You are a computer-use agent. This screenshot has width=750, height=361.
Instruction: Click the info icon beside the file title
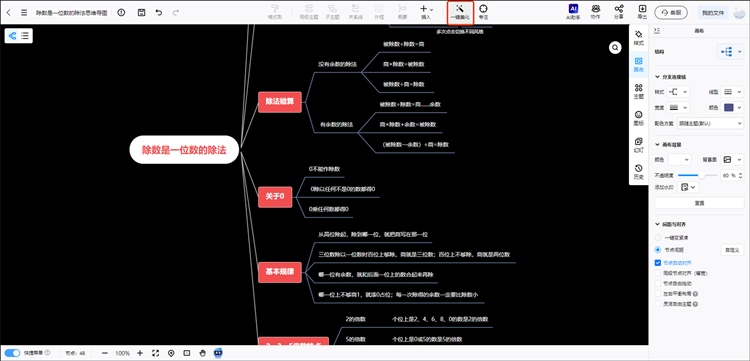[x=121, y=13]
